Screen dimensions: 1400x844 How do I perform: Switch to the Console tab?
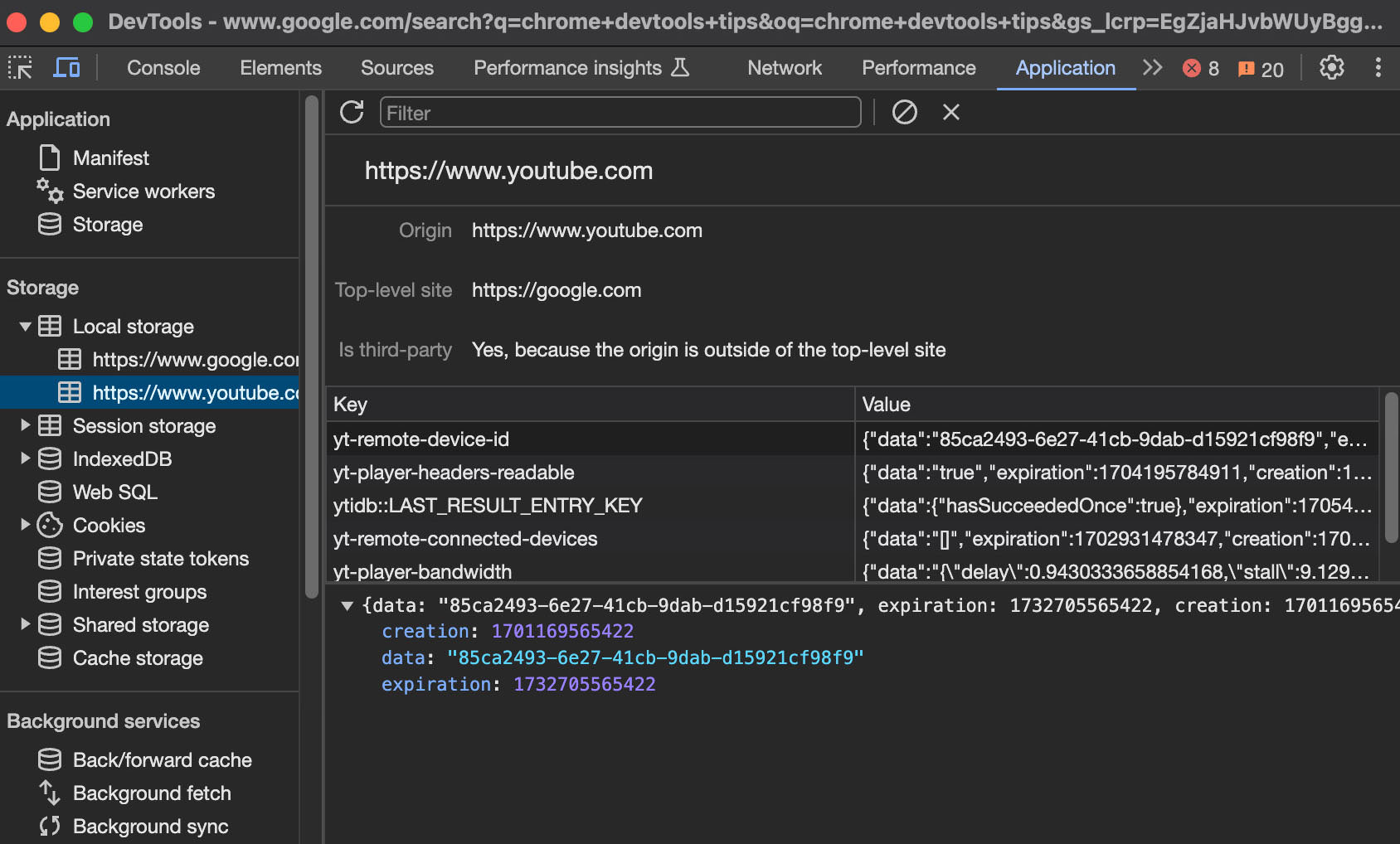[x=163, y=68]
